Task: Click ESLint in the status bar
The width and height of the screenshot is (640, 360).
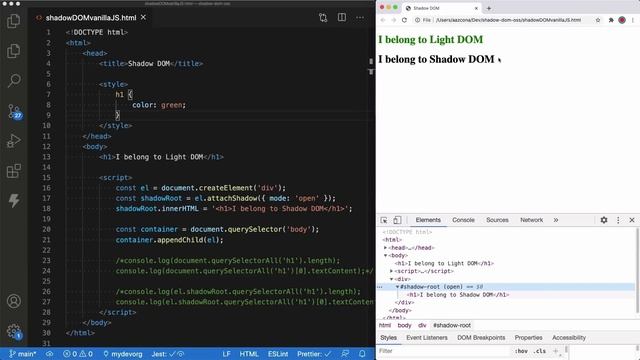Action: point(278,354)
